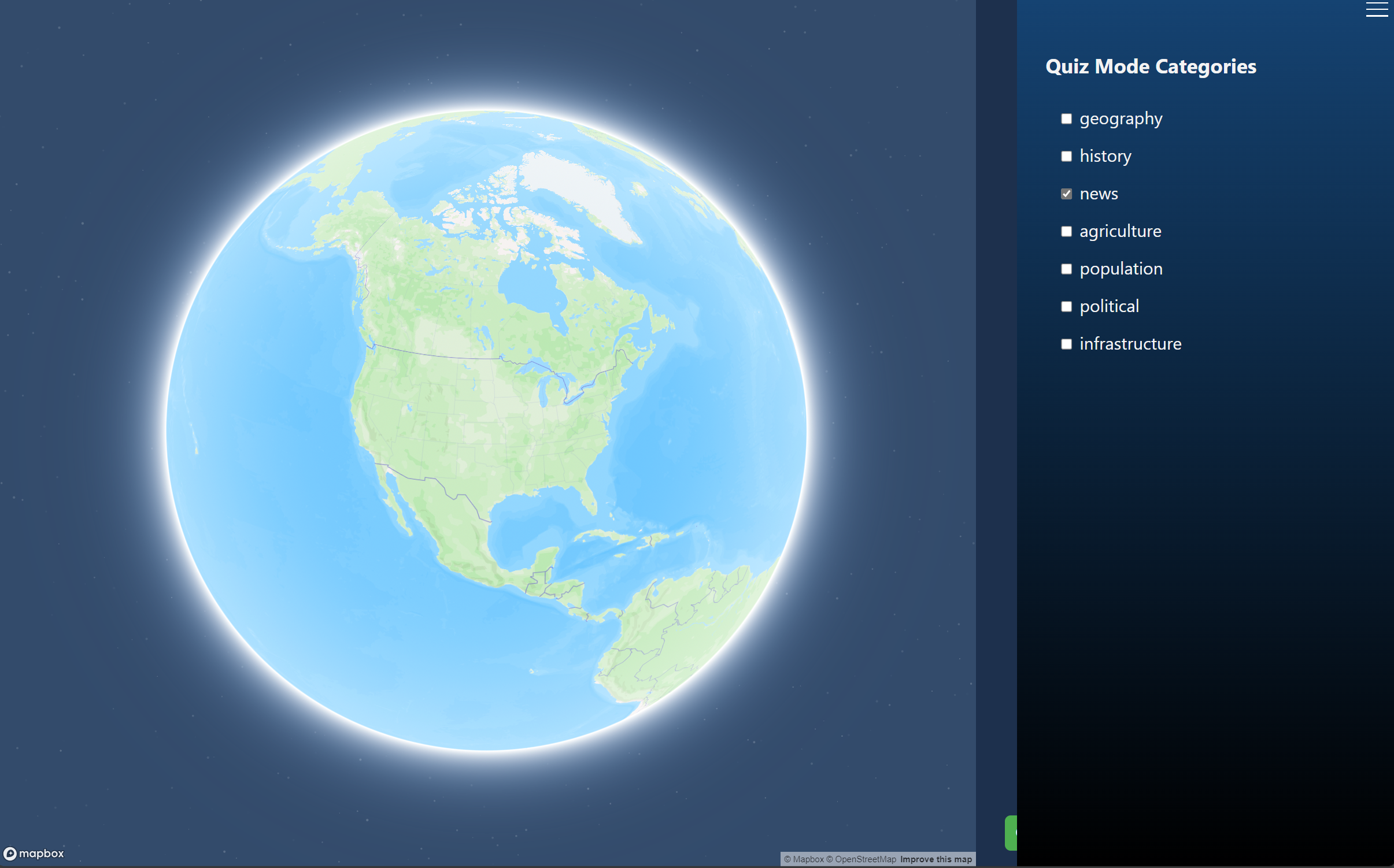Viewport: 1394px width, 868px height.
Task: Tick the history category checkbox
Action: (x=1066, y=157)
